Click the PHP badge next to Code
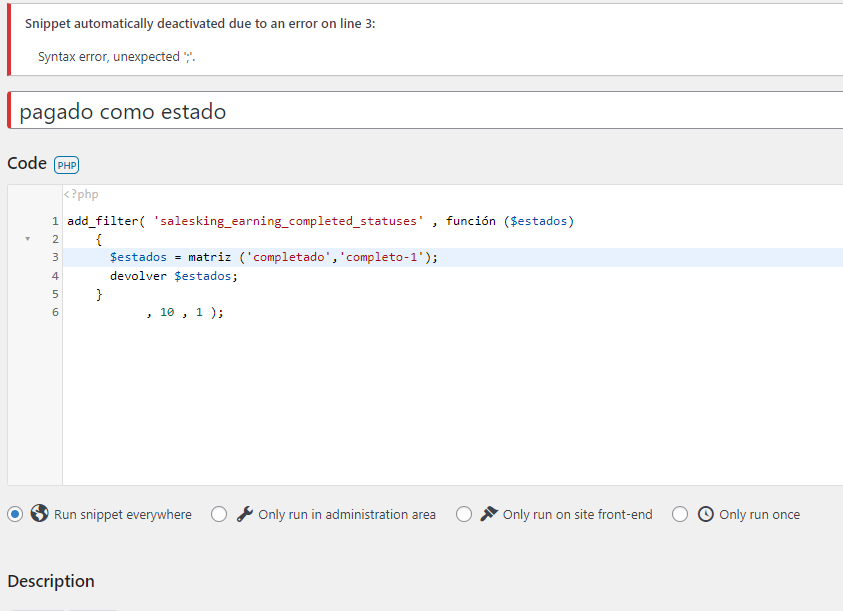Viewport: 843px width, 611px height. click(67, 165)
